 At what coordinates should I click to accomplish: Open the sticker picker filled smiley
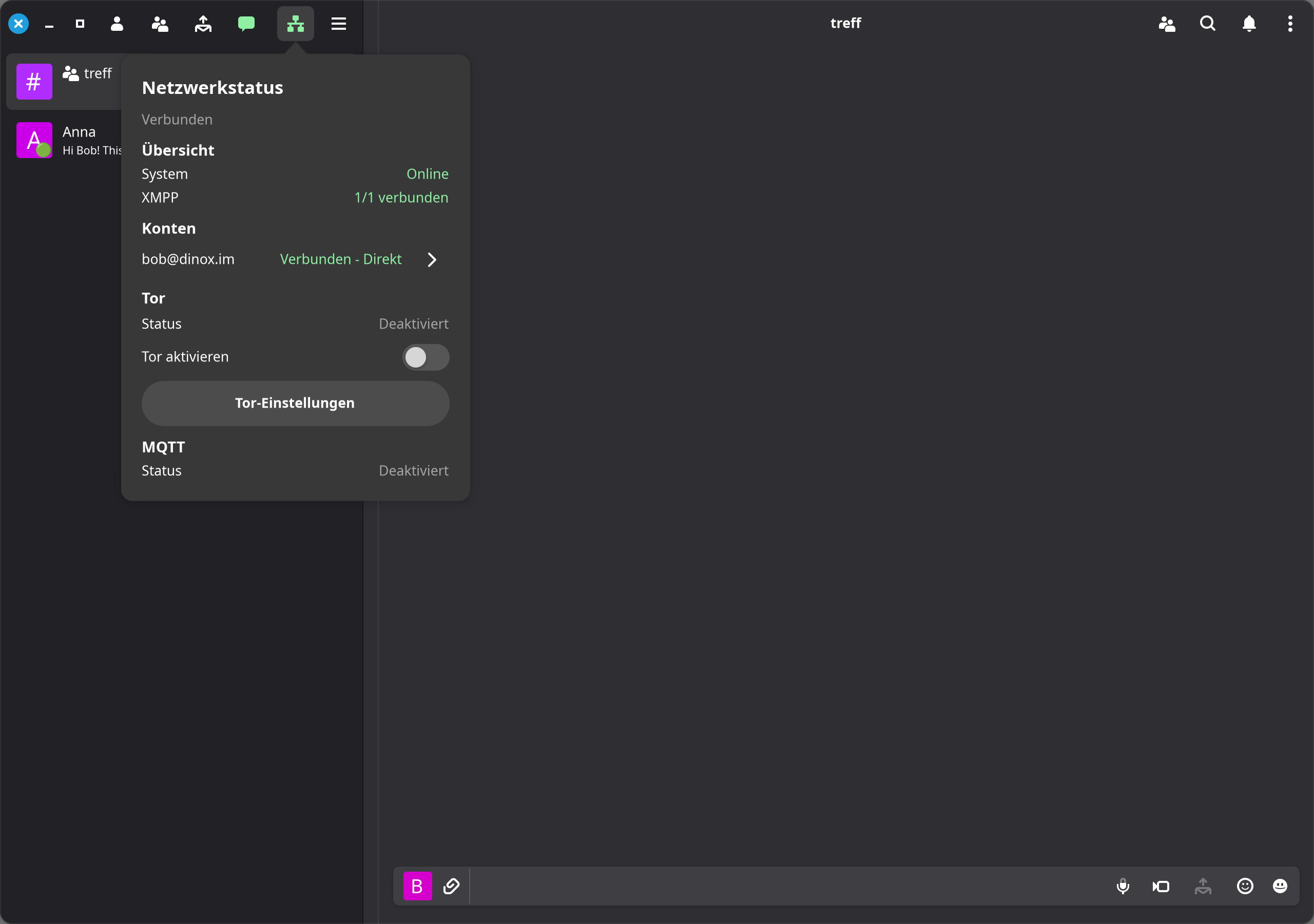1280,886
